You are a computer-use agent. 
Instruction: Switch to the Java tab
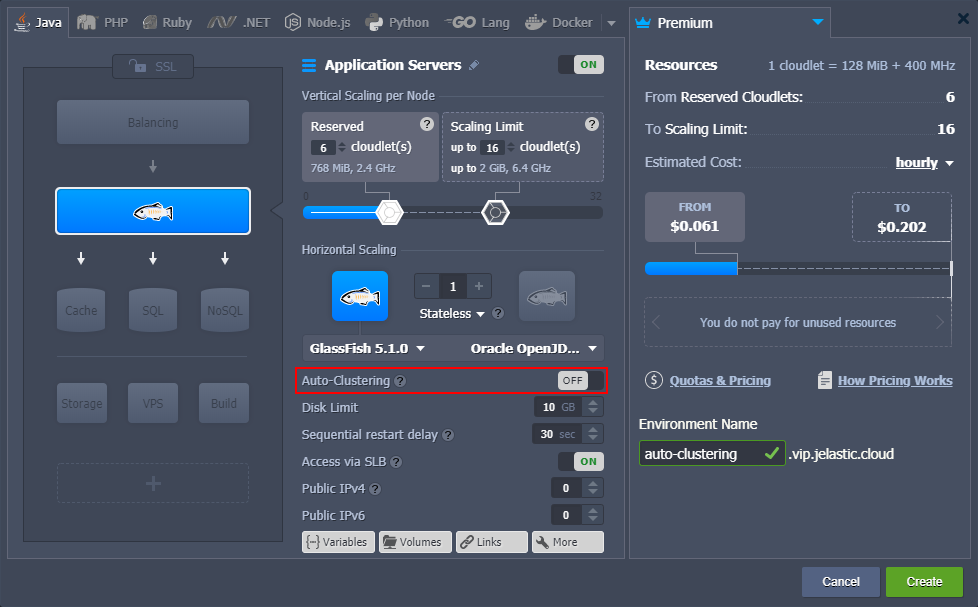39,22
